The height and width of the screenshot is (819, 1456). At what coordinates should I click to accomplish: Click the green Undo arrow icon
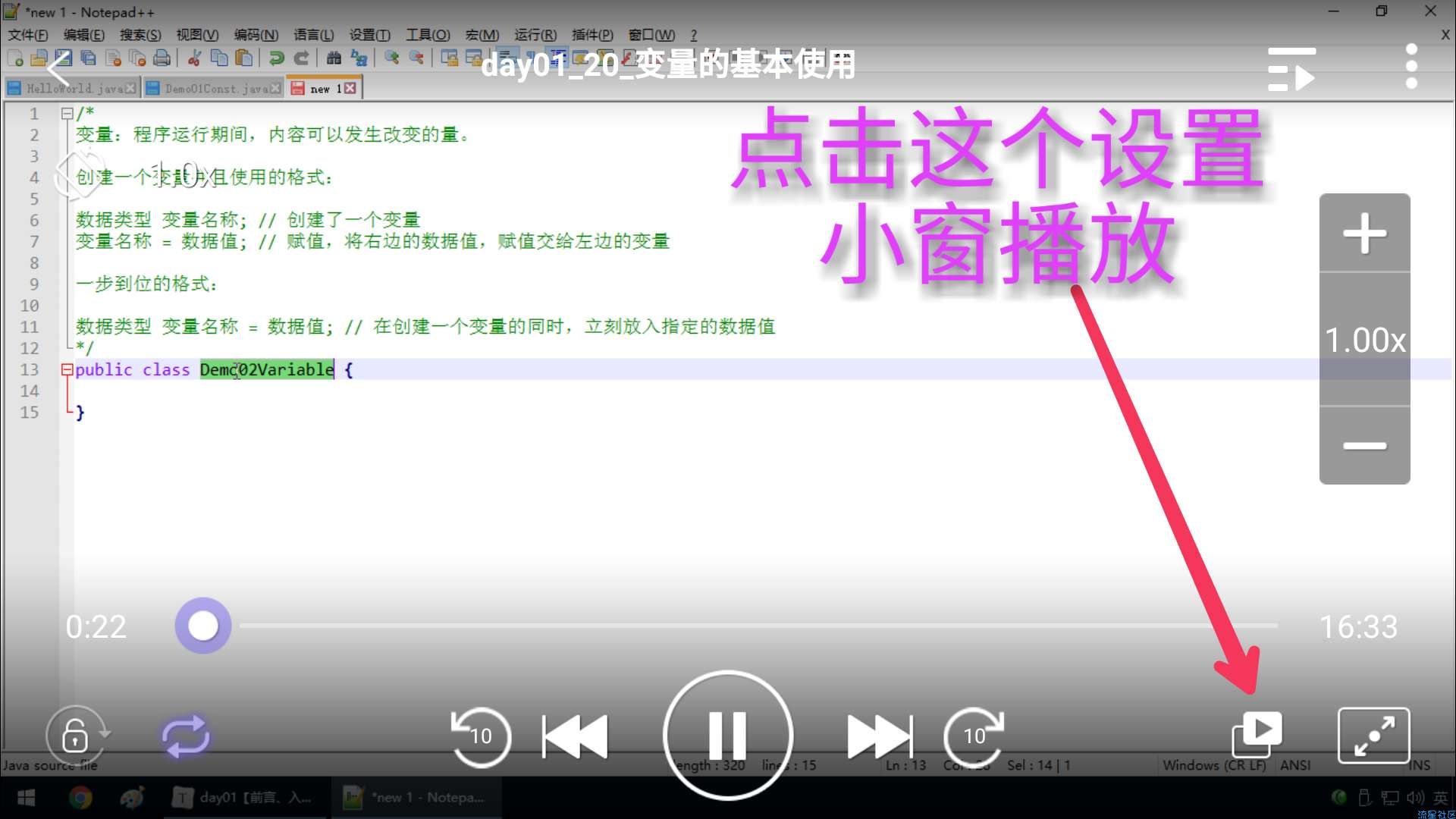tap(277, 58)
